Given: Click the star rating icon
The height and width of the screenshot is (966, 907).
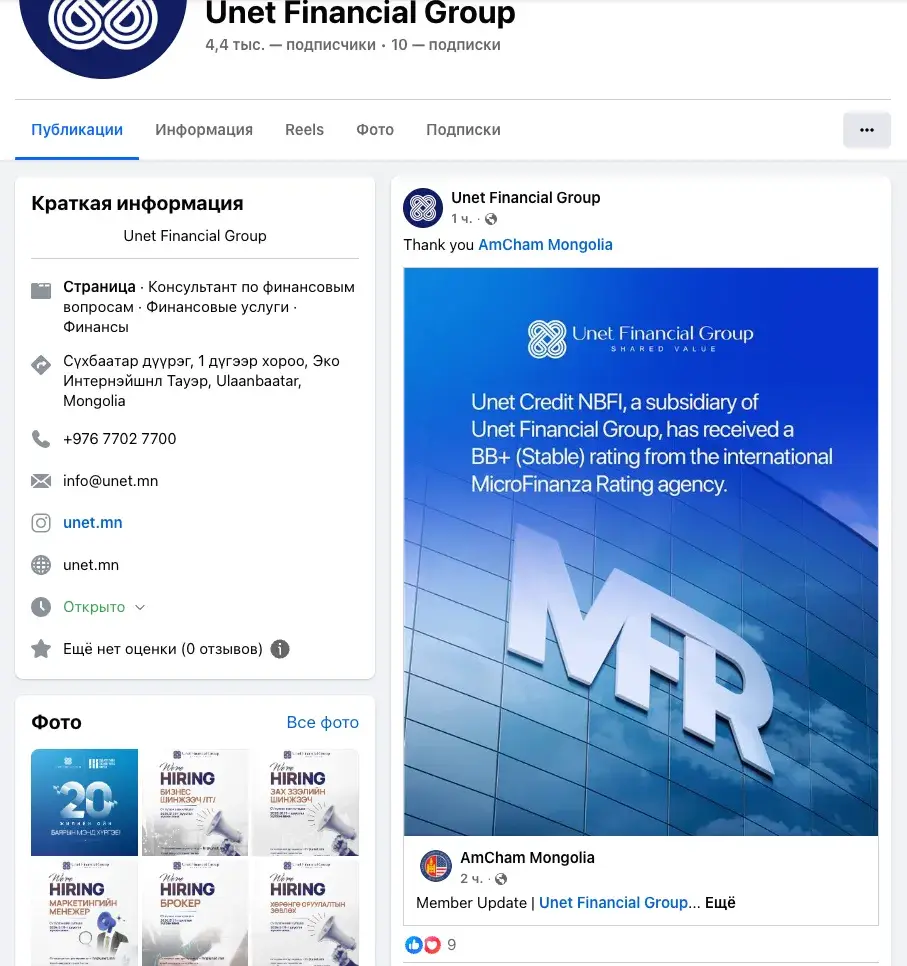Looking at the screenshot, I should [x=41, y=649].
